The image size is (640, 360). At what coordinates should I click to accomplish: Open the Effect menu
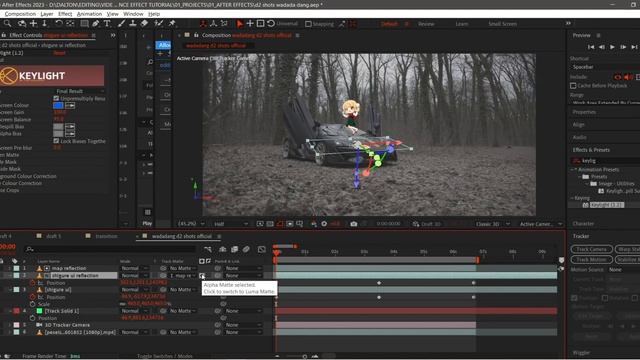click(65, 14)
